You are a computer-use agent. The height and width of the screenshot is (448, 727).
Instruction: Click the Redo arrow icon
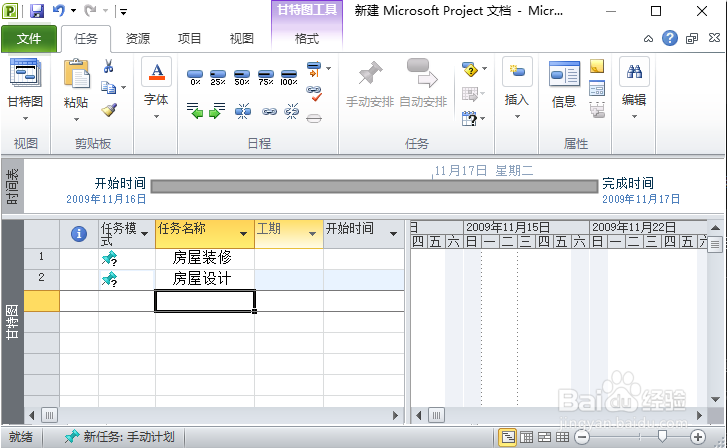[90, 10]
